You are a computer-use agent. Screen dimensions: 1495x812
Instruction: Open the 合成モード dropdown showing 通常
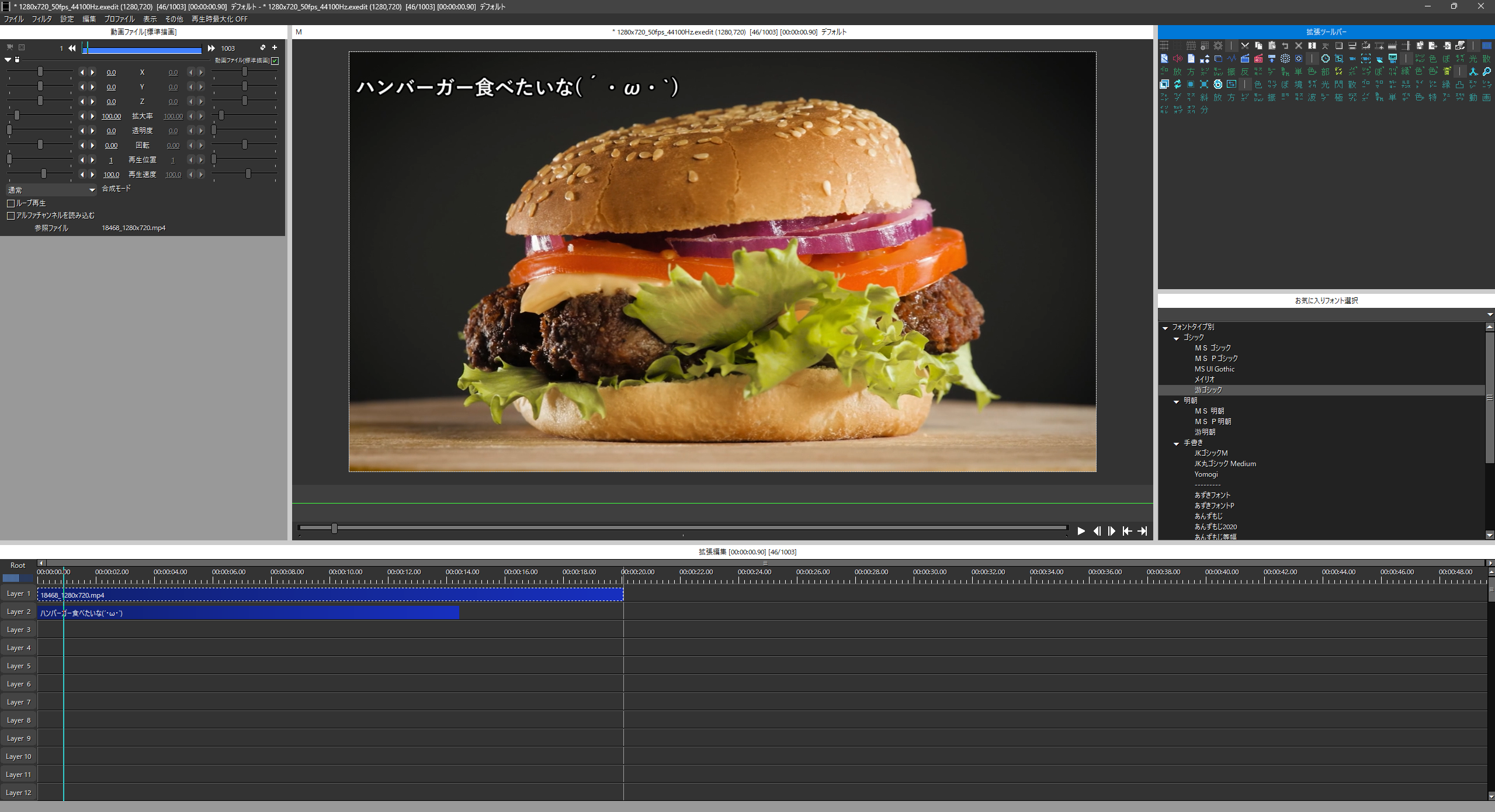tap(51, 190)
